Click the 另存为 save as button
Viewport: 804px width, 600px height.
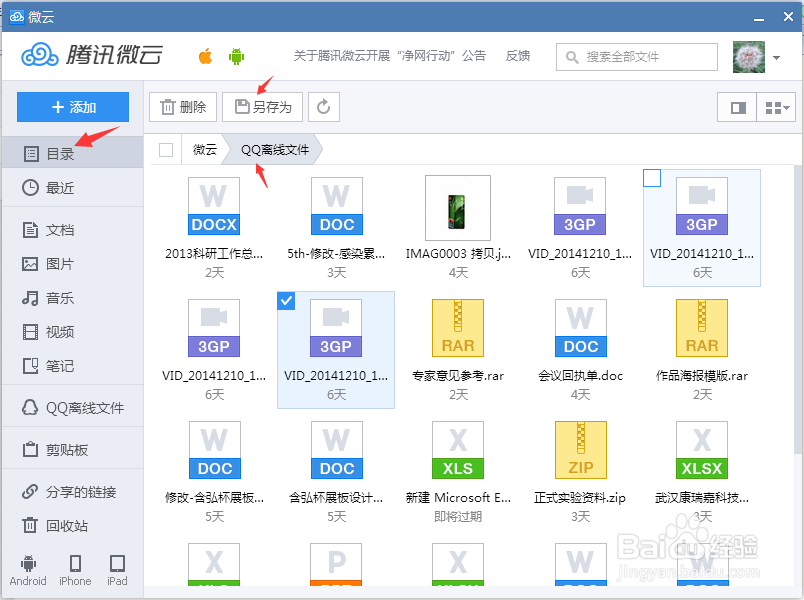coord(263,107)
